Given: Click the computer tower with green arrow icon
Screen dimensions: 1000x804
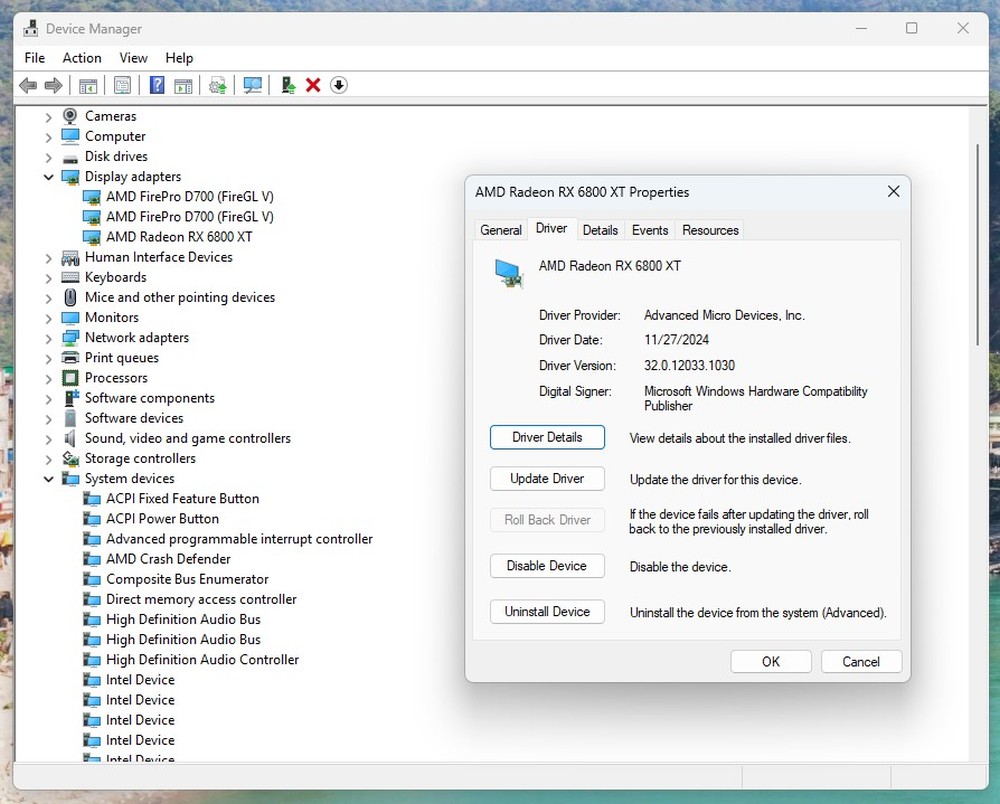Looking at the screenshot, I should [288, 85].
